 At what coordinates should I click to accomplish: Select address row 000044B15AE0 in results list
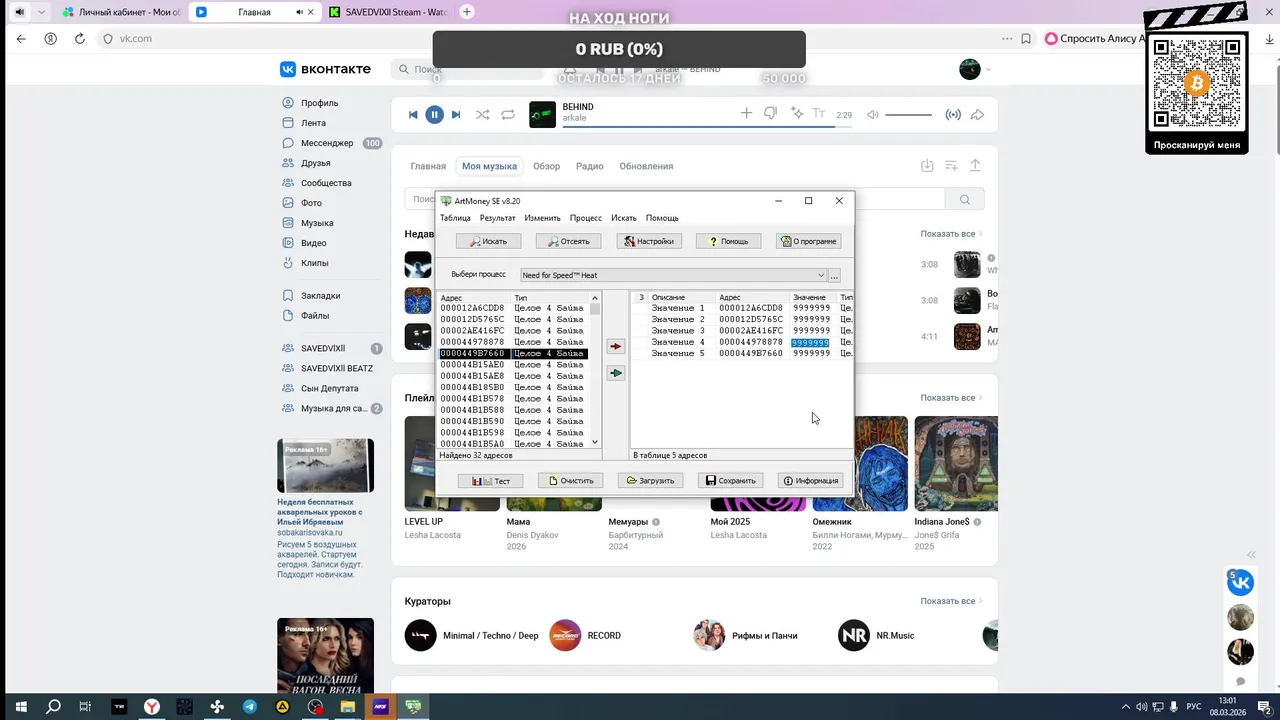tap(513, 365)
